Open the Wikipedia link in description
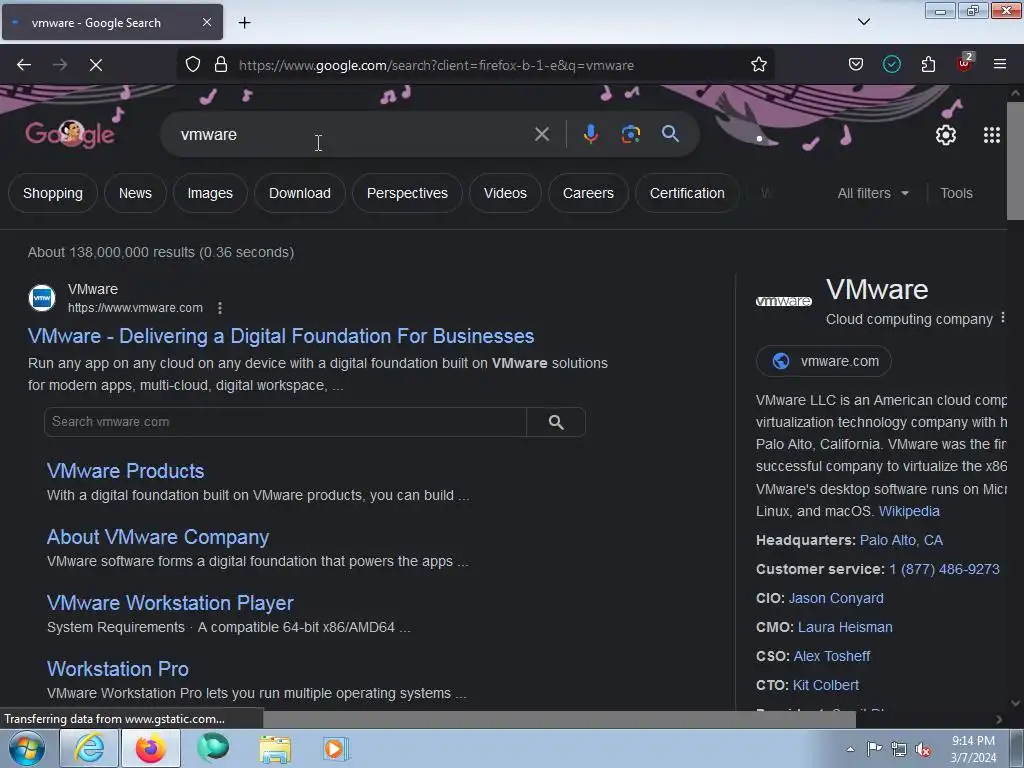This screenshot has height=768, width=1024. tap(909, 511)
